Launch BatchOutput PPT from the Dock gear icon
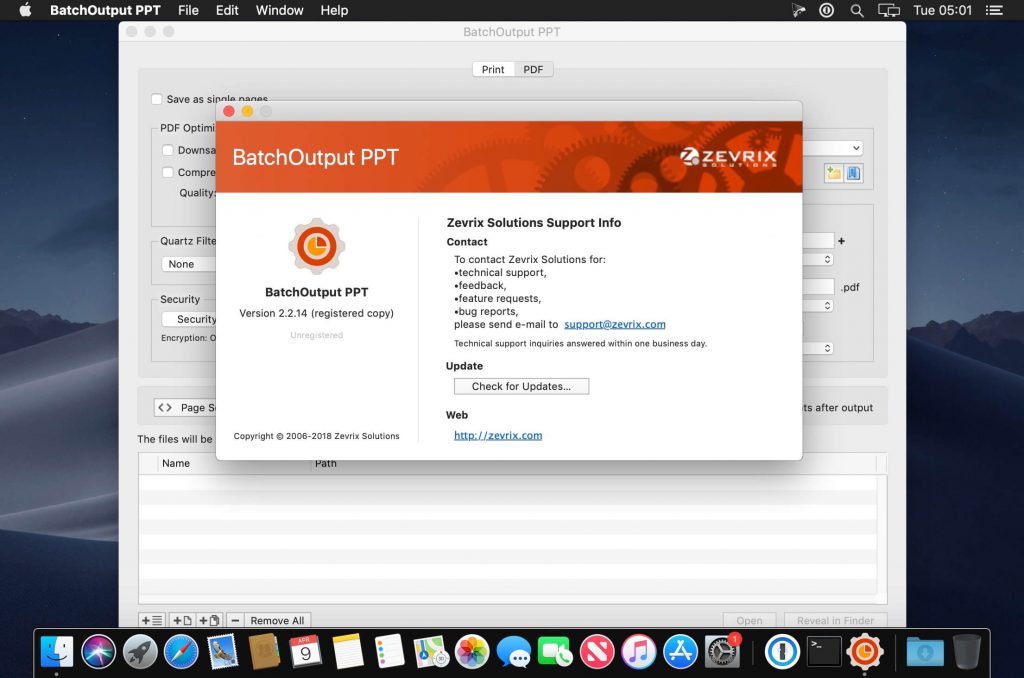This screenshot has height=678, width=1024. click(865, 652)
